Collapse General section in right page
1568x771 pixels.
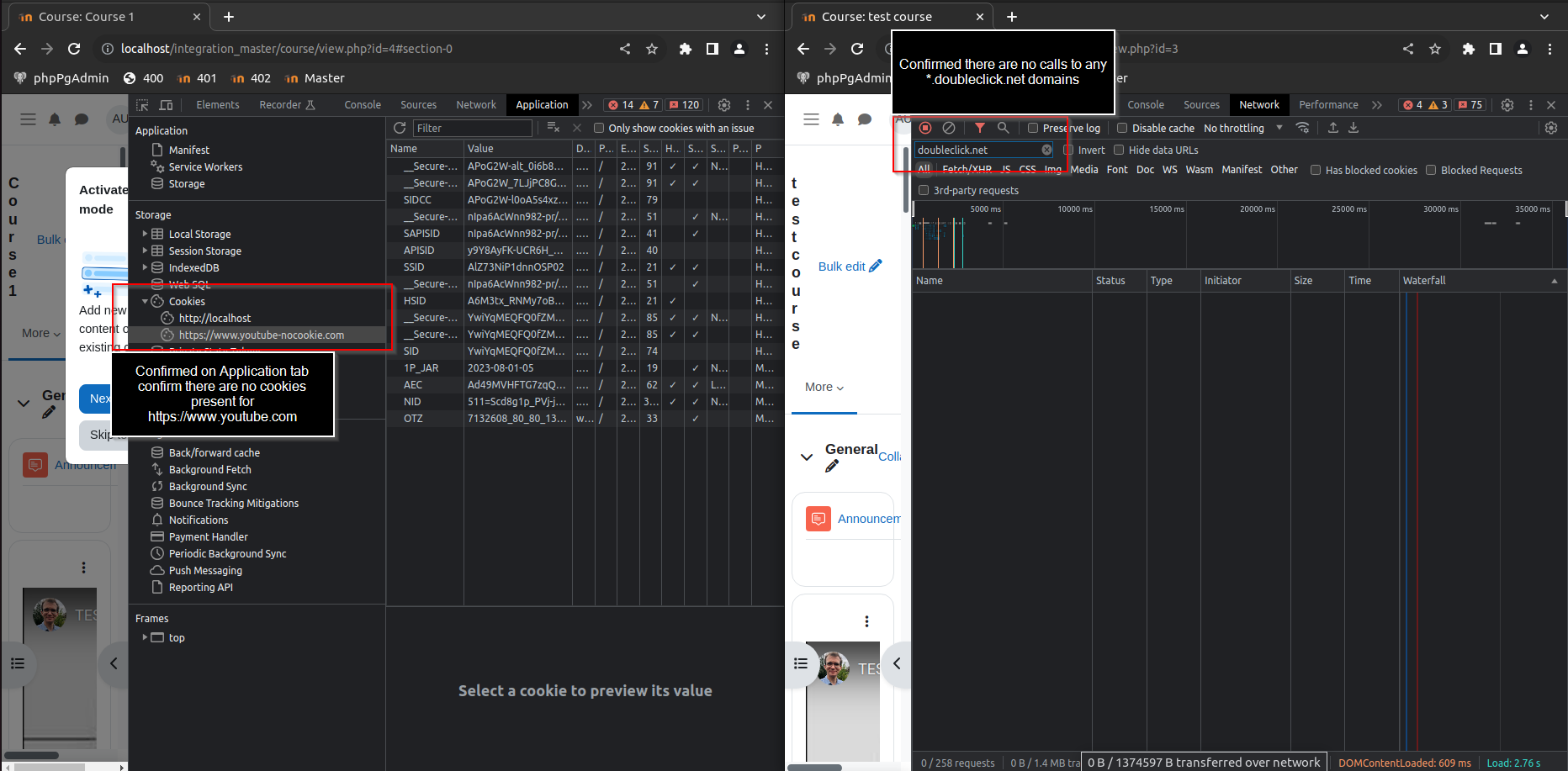806,457
